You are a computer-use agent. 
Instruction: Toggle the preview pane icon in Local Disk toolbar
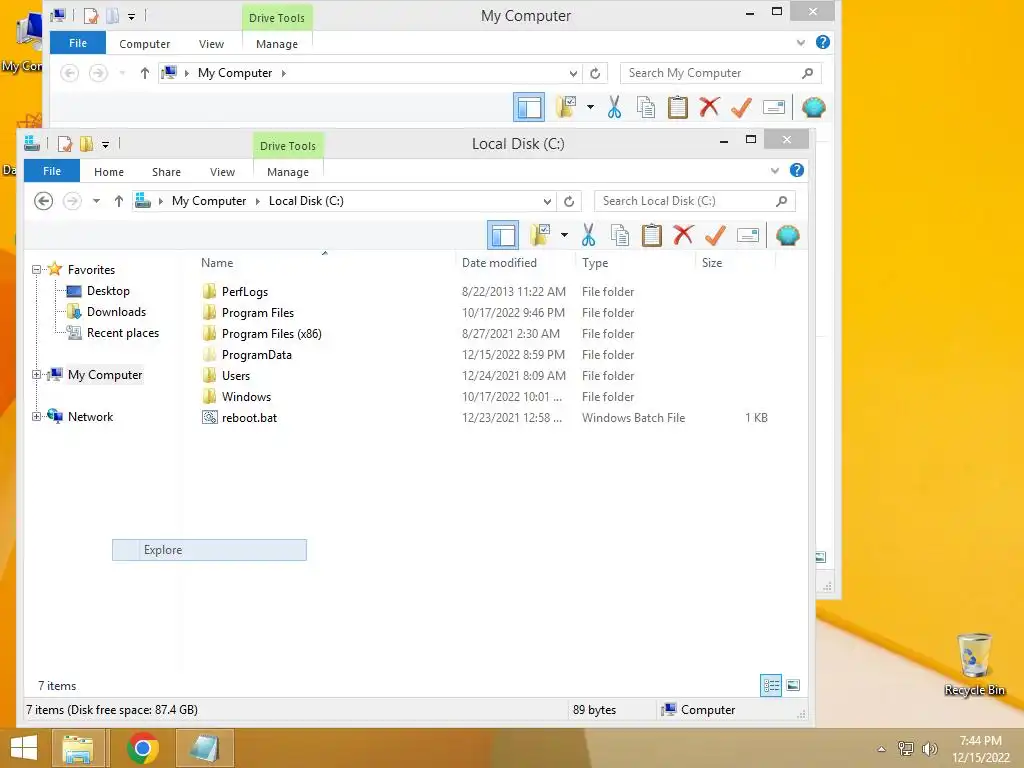tap(503, 235)
